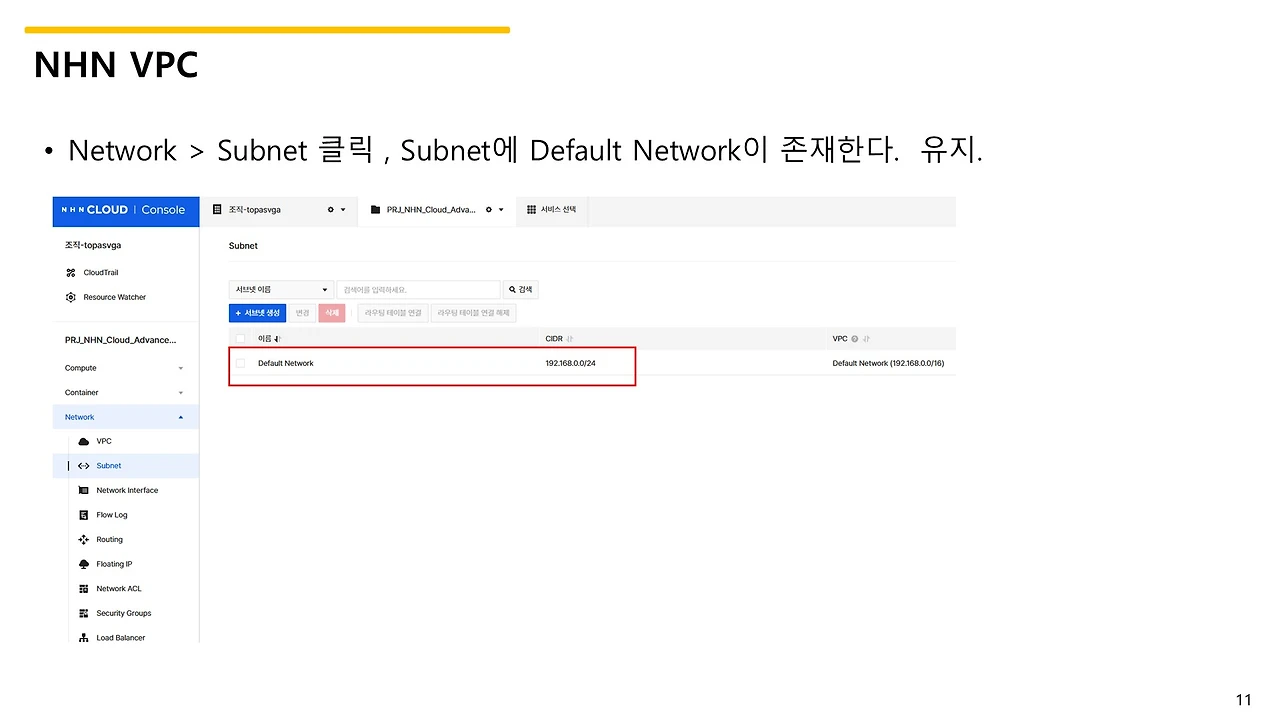Open the 서비스 선택 service menu
Screen dimensions: 1280x720
552,210
